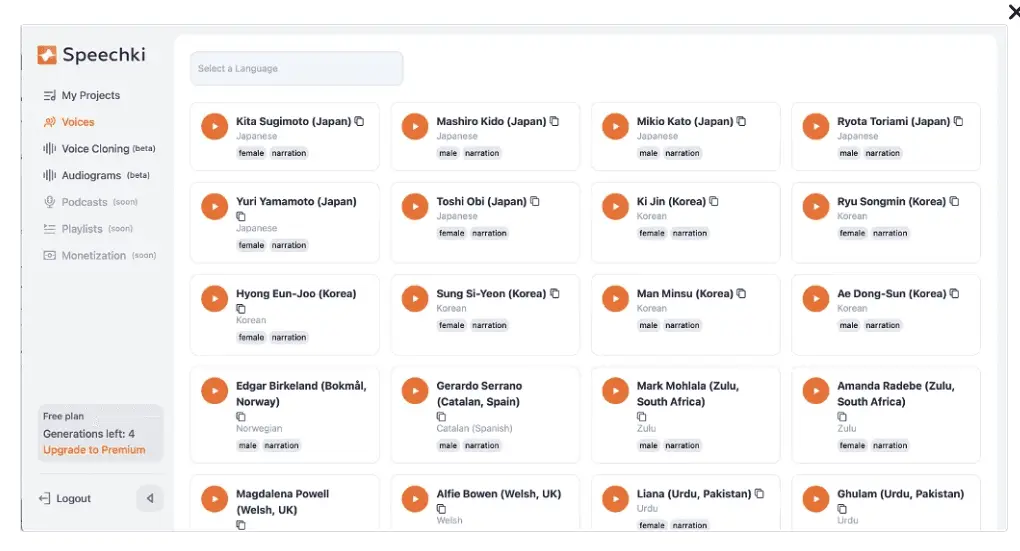Play Man Minsu (Korea) voice sample
1020x551 pixels.
pos(615,299)
